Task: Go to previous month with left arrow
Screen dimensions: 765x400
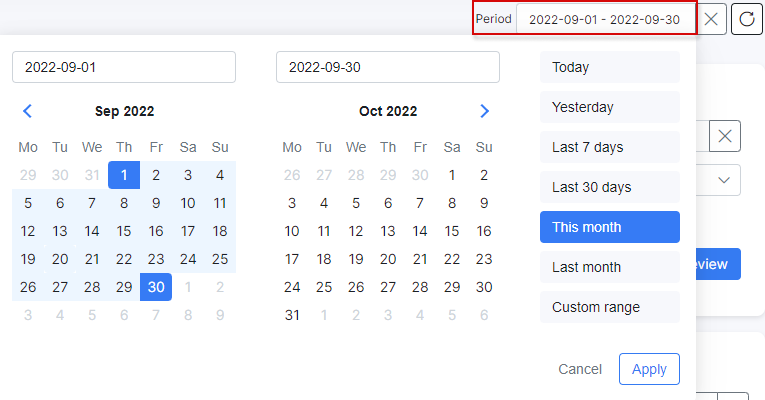Action: pos(27,111)
